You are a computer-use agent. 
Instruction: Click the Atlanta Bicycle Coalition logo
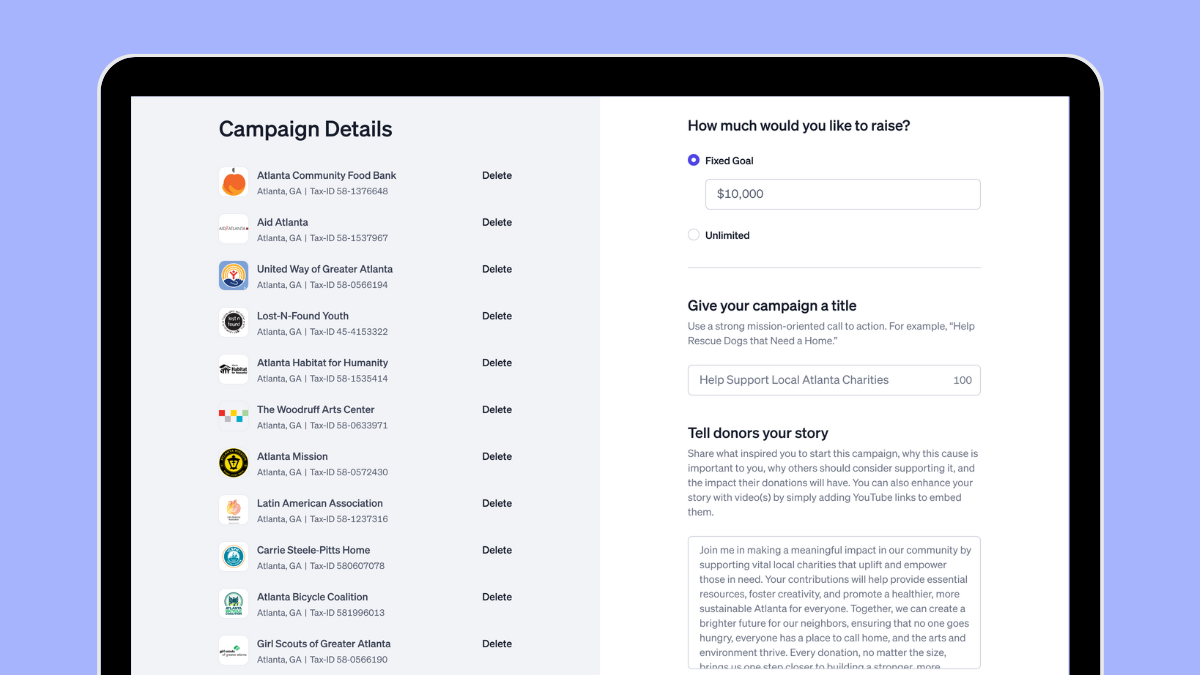pos(233,604)
